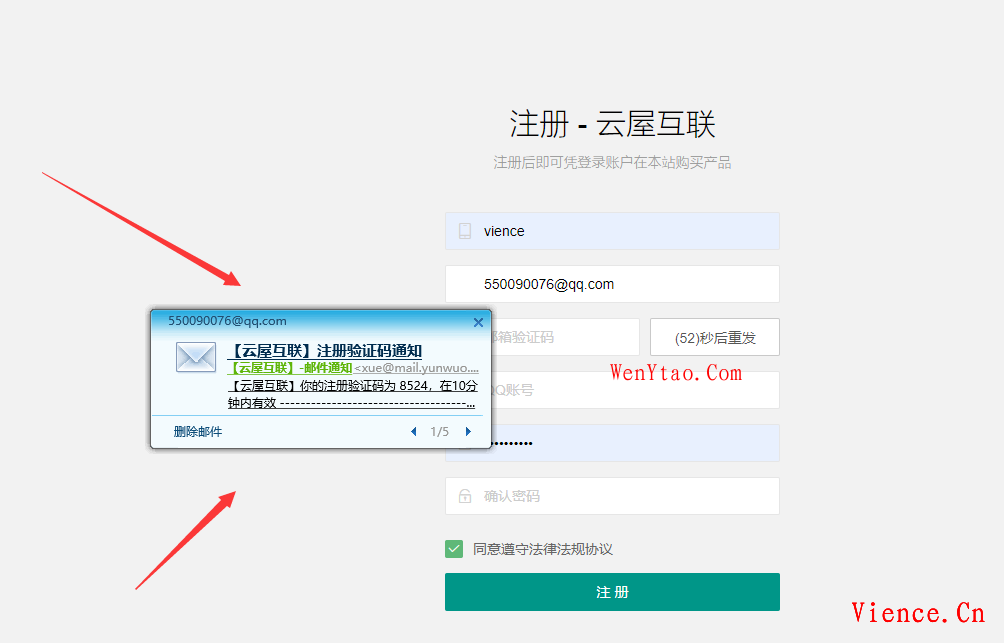Viewport: 1004px width, 643px height.
Task: Click the QQ账号 input field
Action: click(x=635, y=390)
